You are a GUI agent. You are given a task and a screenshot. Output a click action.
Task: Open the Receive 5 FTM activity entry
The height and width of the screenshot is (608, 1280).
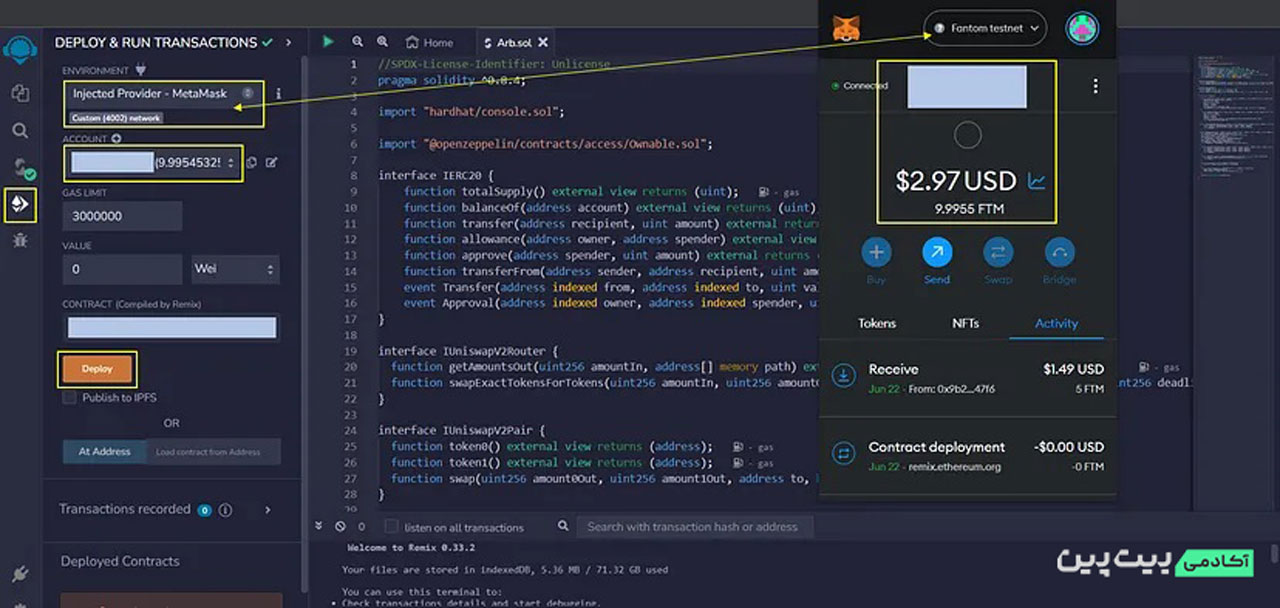[x=967, y=378]
